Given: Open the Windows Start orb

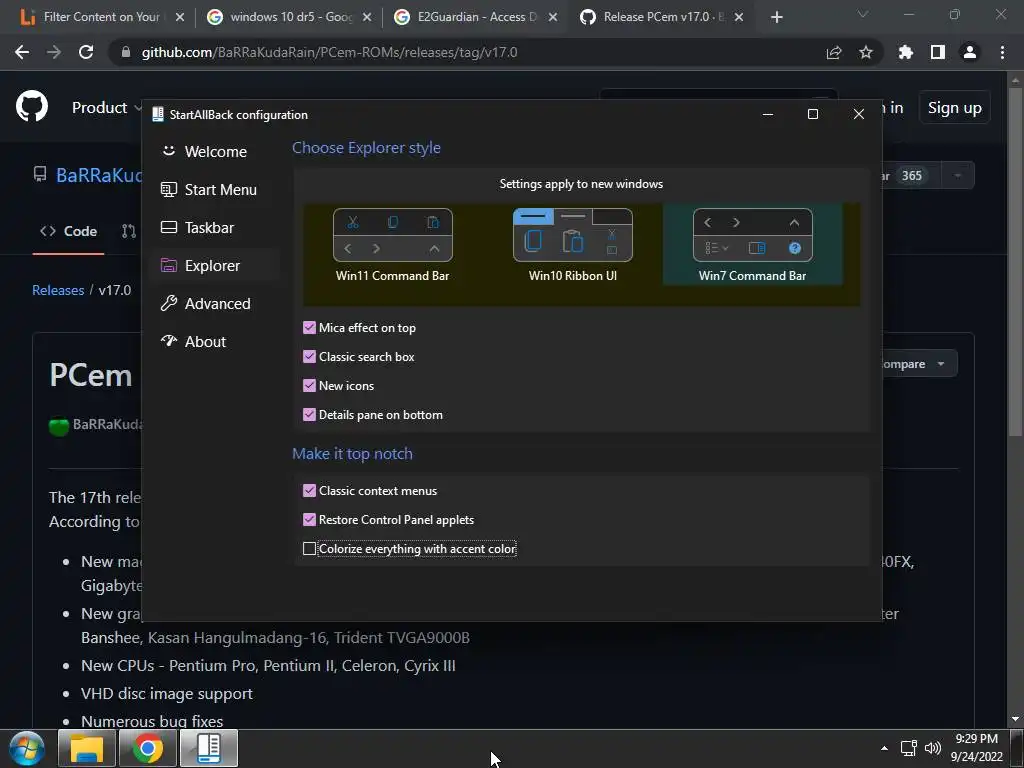Looking at the screenshot, I should click(x=27, y=748).
